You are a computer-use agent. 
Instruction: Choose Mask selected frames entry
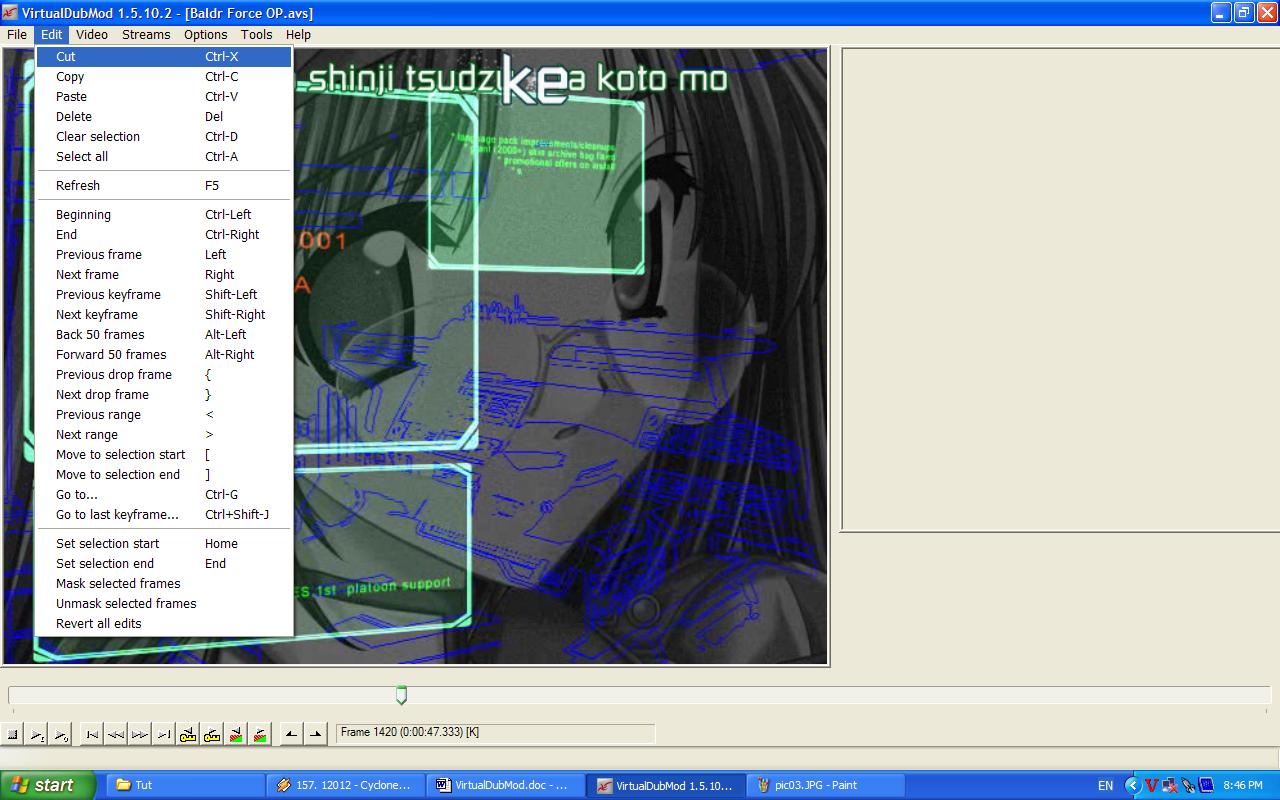[x=164, y=584]
